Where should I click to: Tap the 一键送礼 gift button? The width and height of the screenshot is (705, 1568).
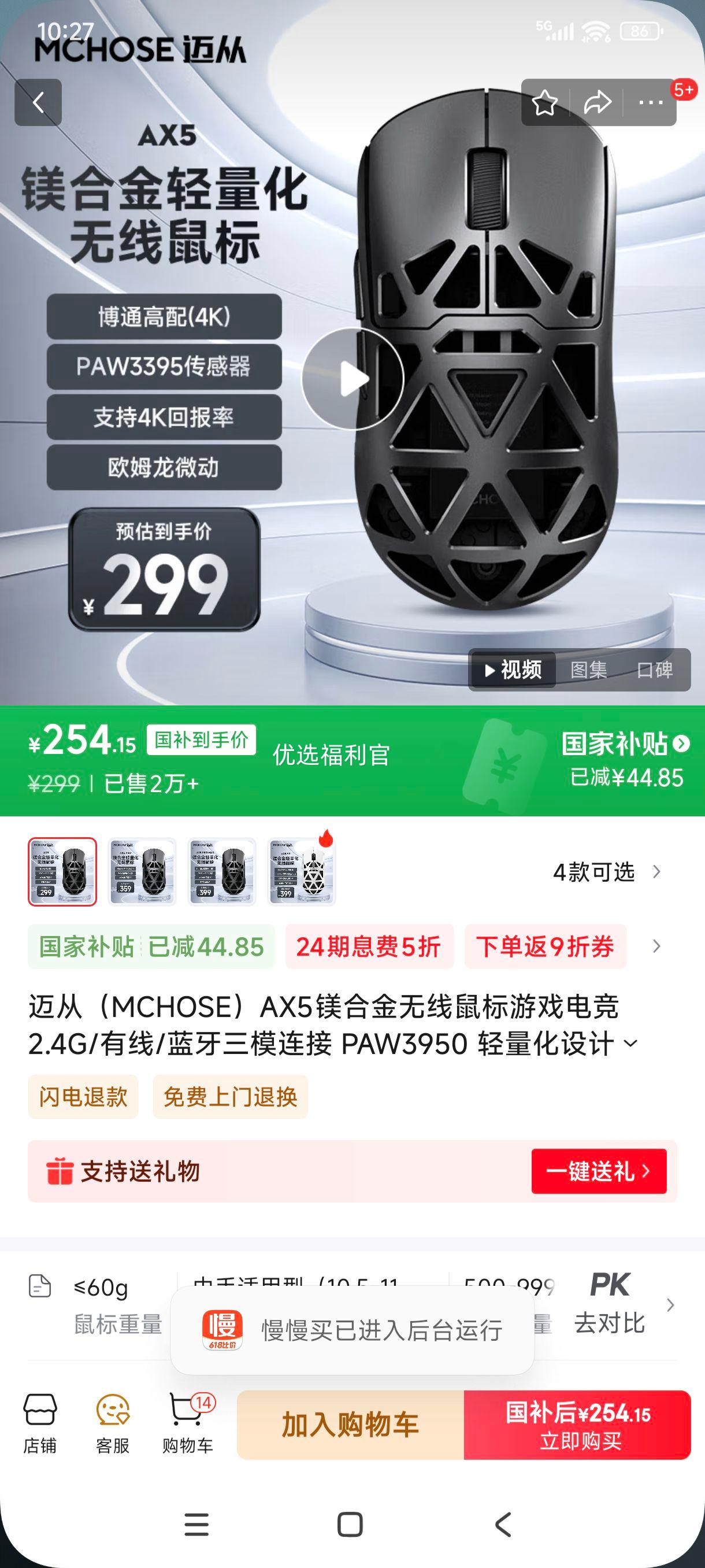[599, 1171]
